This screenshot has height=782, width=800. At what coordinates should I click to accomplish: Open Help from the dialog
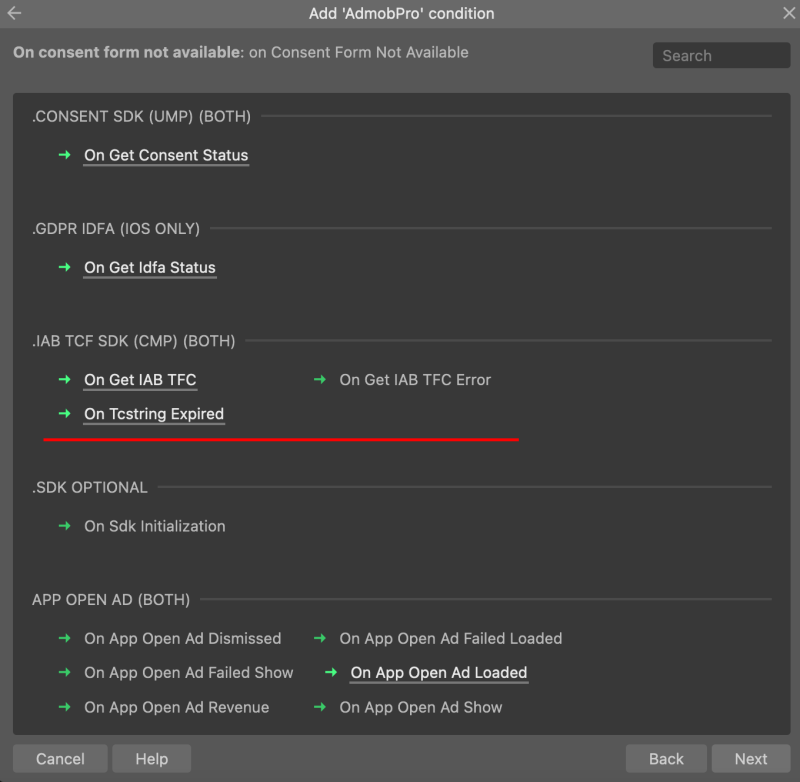pyautogui.click(x=151, y=758)
